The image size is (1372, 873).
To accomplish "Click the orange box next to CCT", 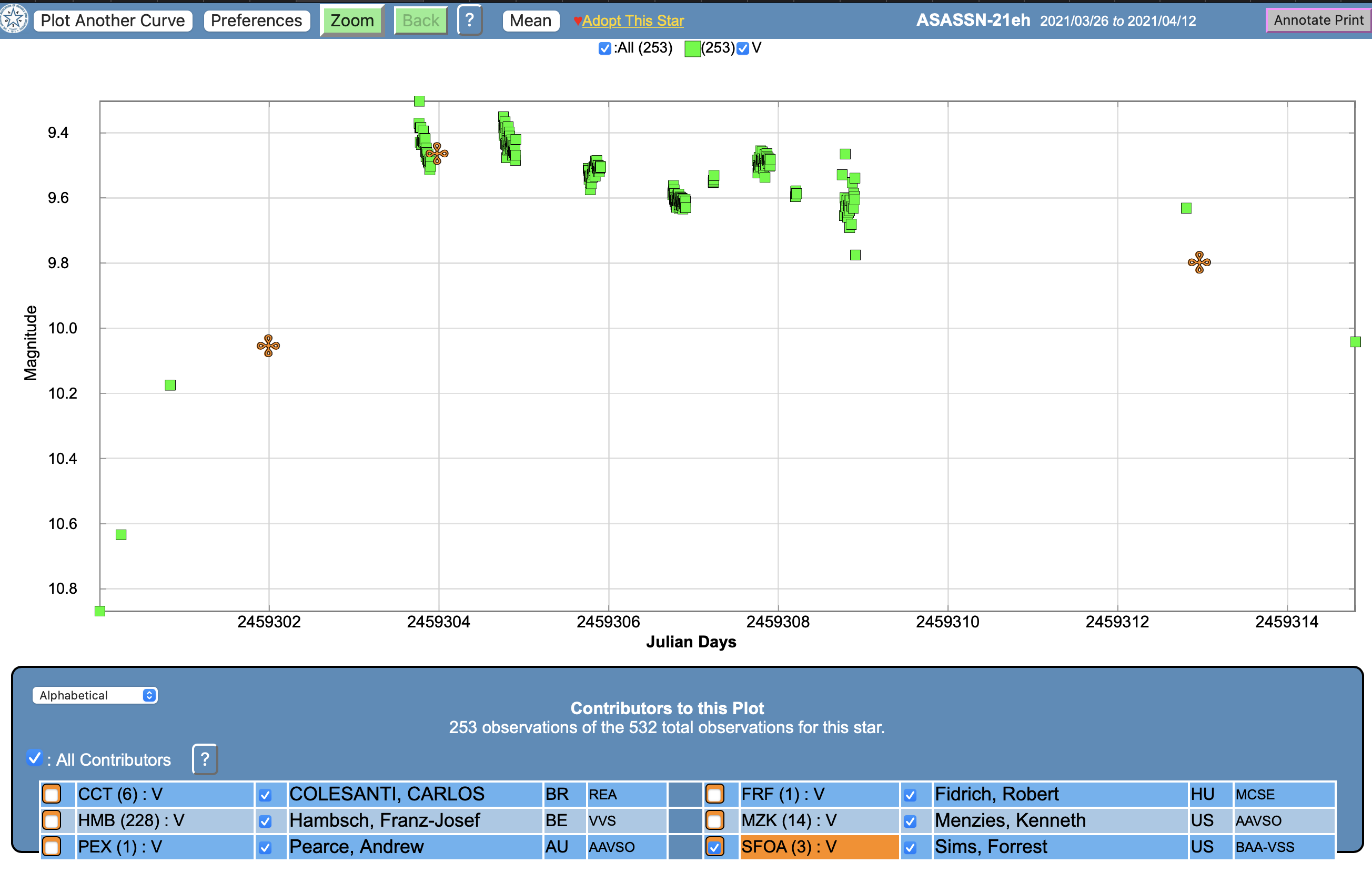I will pyautogui.click(x=52, y=794).
